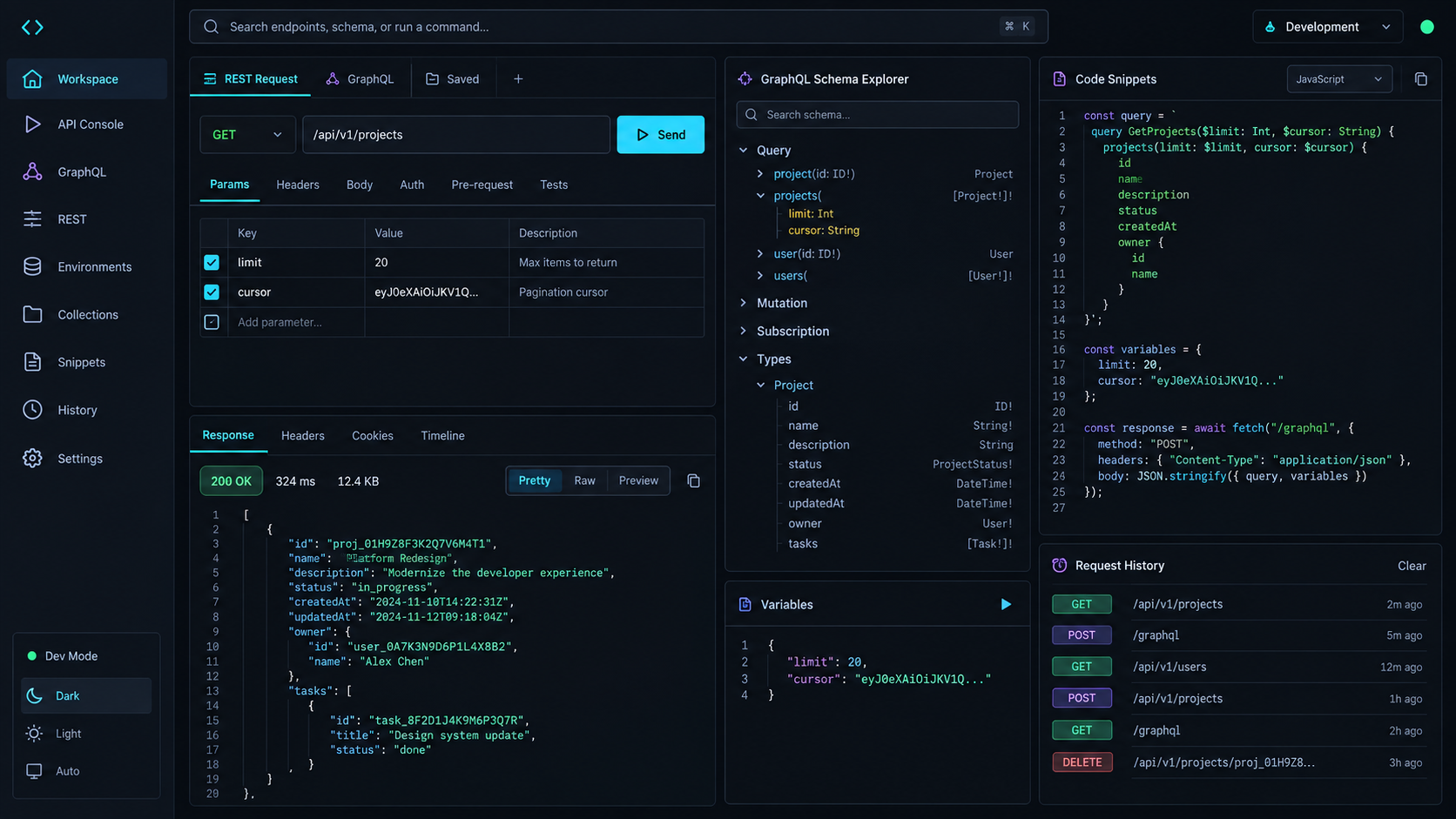
Task: Click GraphQL Schema Explorer panel icon
Action: pos(745,79)
